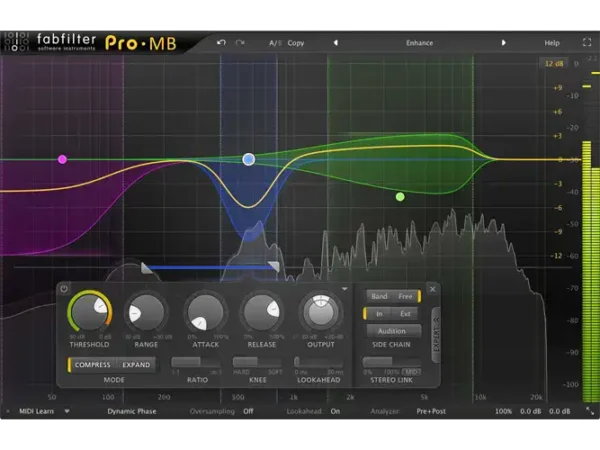Close the band controls panel
This screenshot has height=450, width=600.
point(432,289)
